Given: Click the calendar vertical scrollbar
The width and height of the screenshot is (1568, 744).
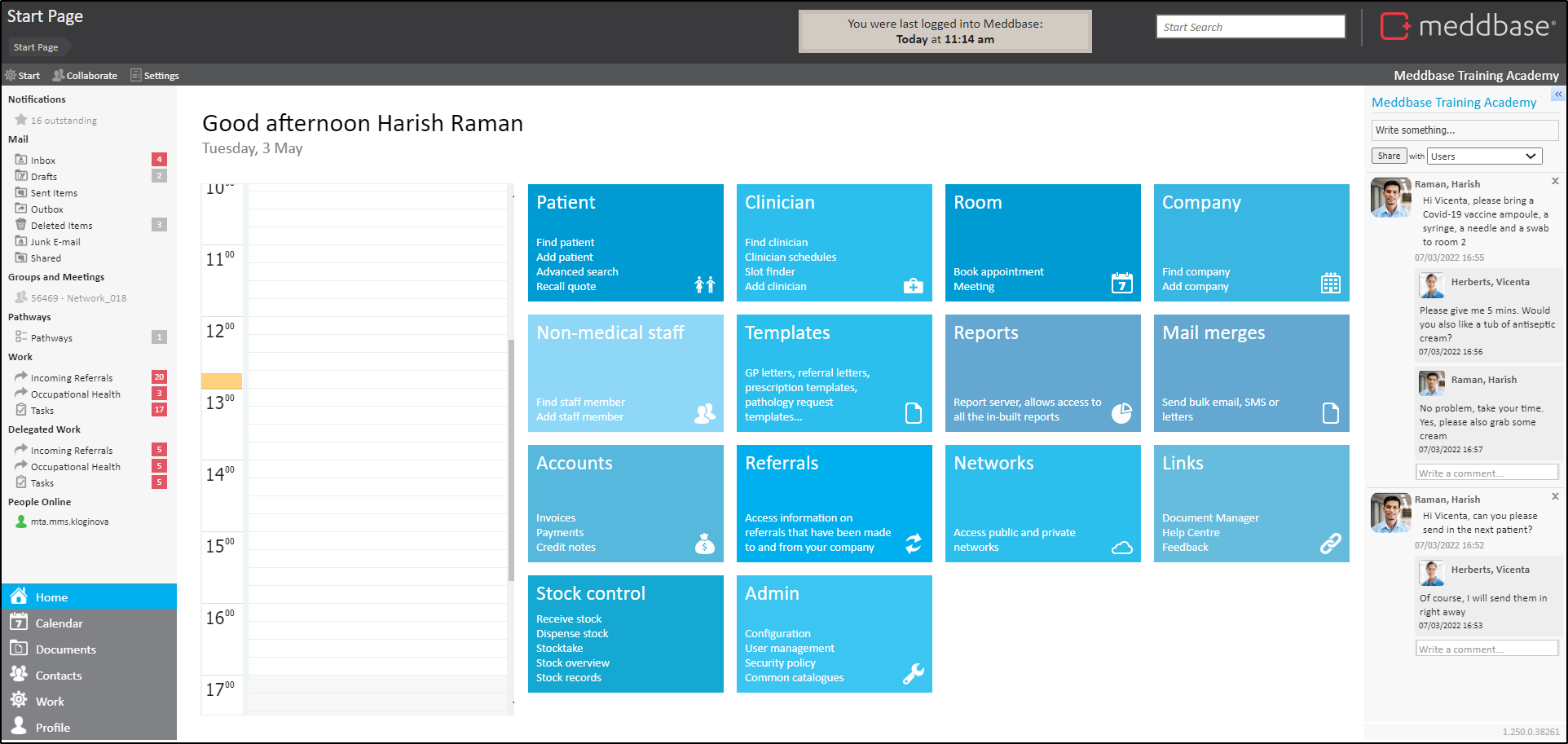Looking at the screenshot, I should click(511, 456).
